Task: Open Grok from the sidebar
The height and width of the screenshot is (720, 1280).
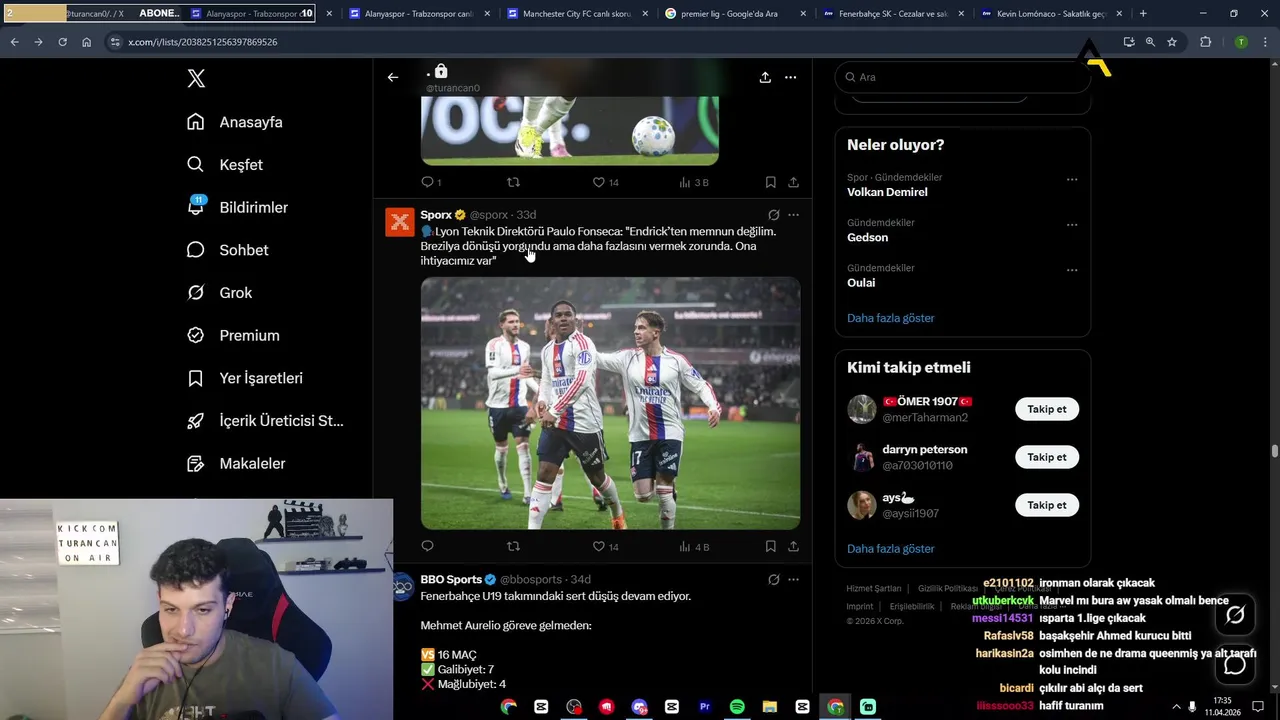Action: coord(219,293)
